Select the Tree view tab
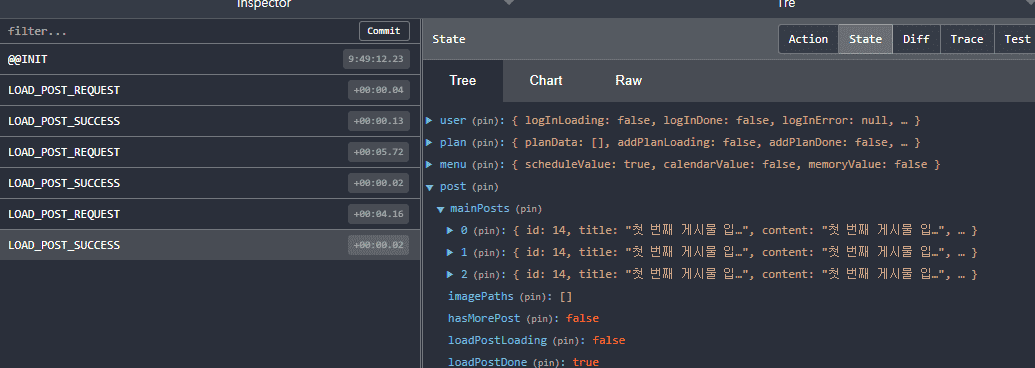Image resolution: width=1035 pixels, height=368 pixels. (x=463, y=80)
